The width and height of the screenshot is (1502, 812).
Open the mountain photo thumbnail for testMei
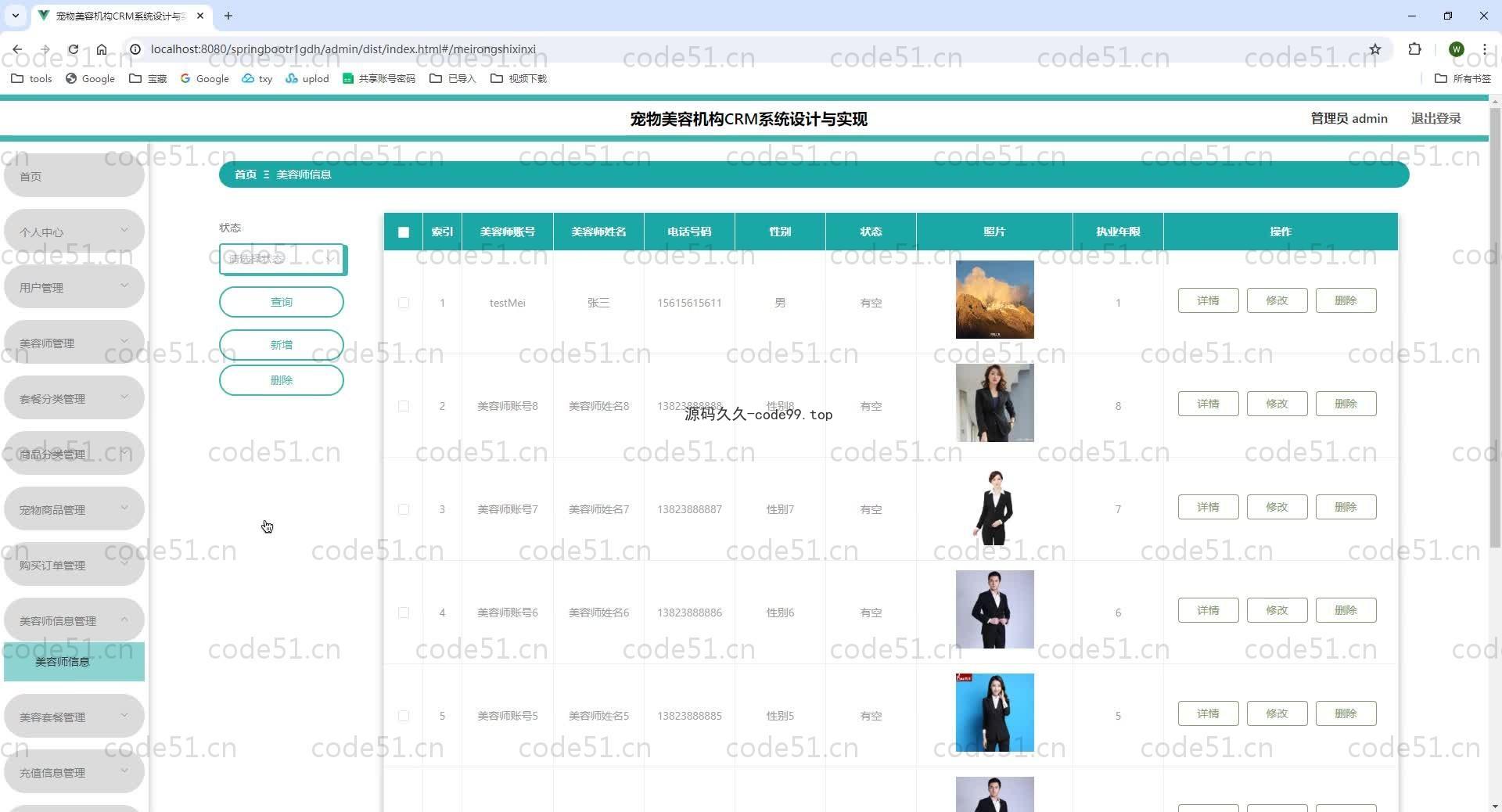(994, 300)
